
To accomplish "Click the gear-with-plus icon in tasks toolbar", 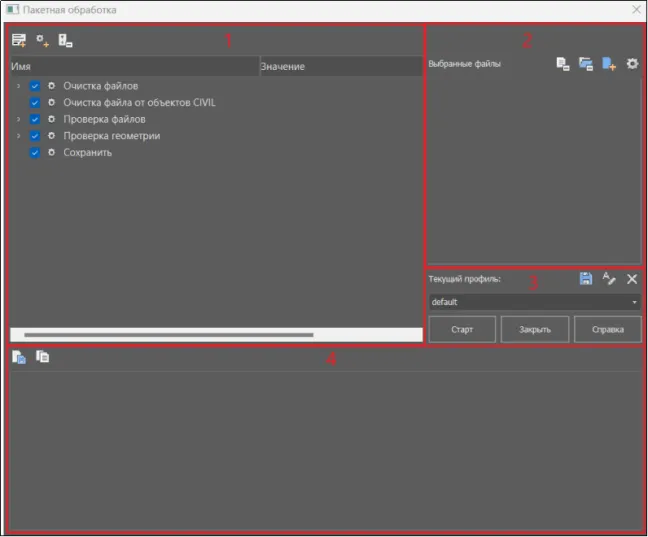I will click(x=42, y=41).
